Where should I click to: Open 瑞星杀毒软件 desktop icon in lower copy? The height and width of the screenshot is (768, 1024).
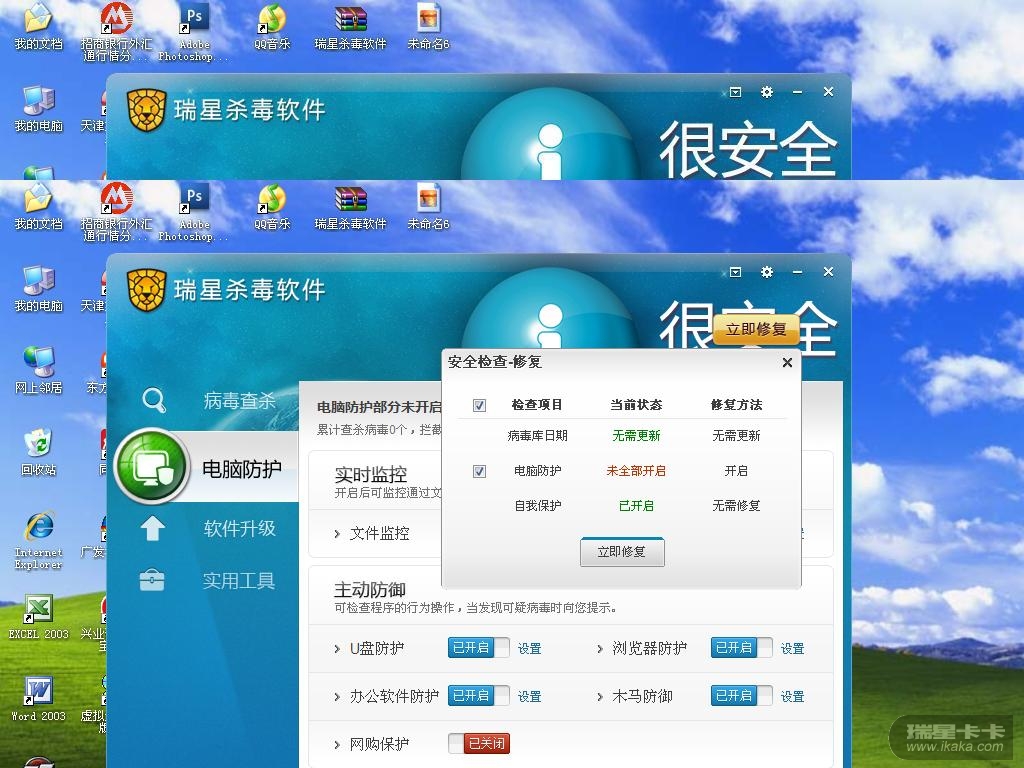point(351,206)
